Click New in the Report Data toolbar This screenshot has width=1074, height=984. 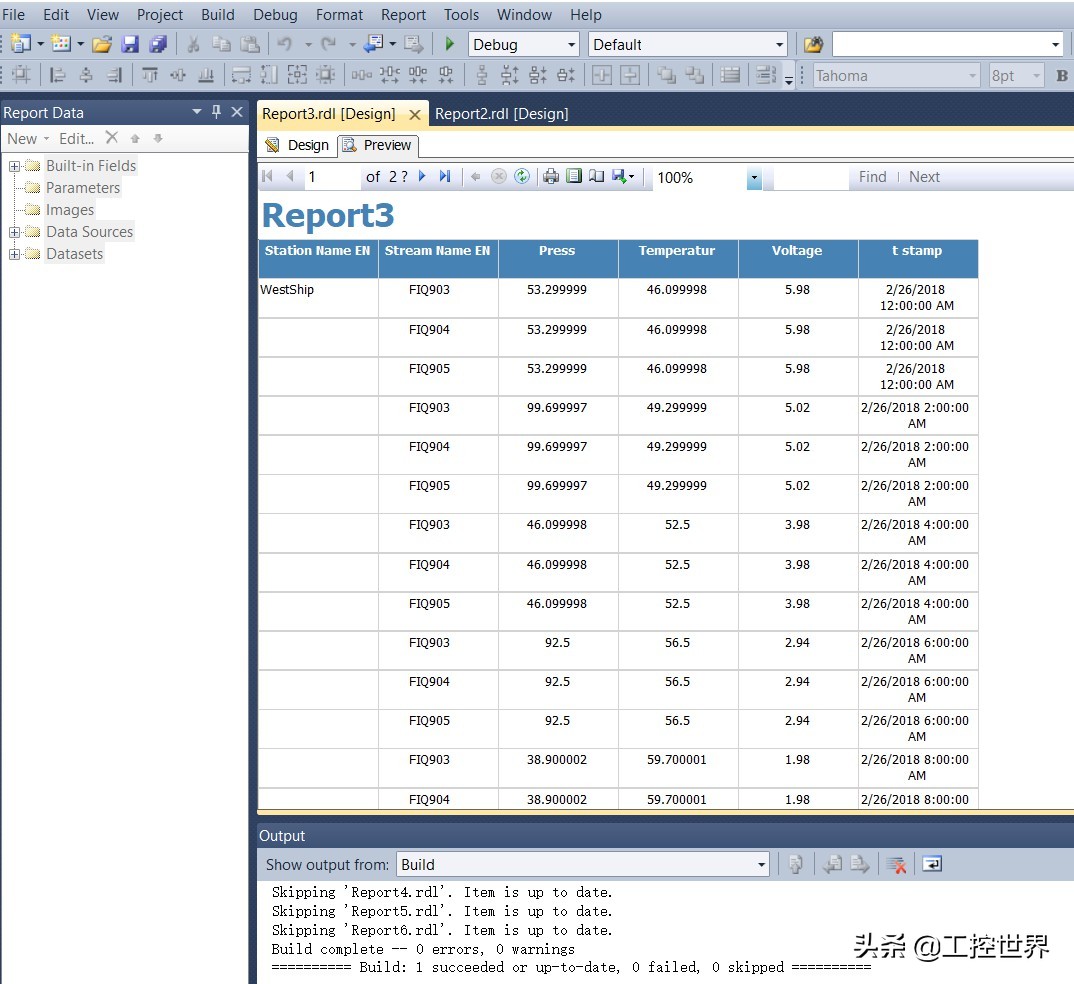coord(21,138)
